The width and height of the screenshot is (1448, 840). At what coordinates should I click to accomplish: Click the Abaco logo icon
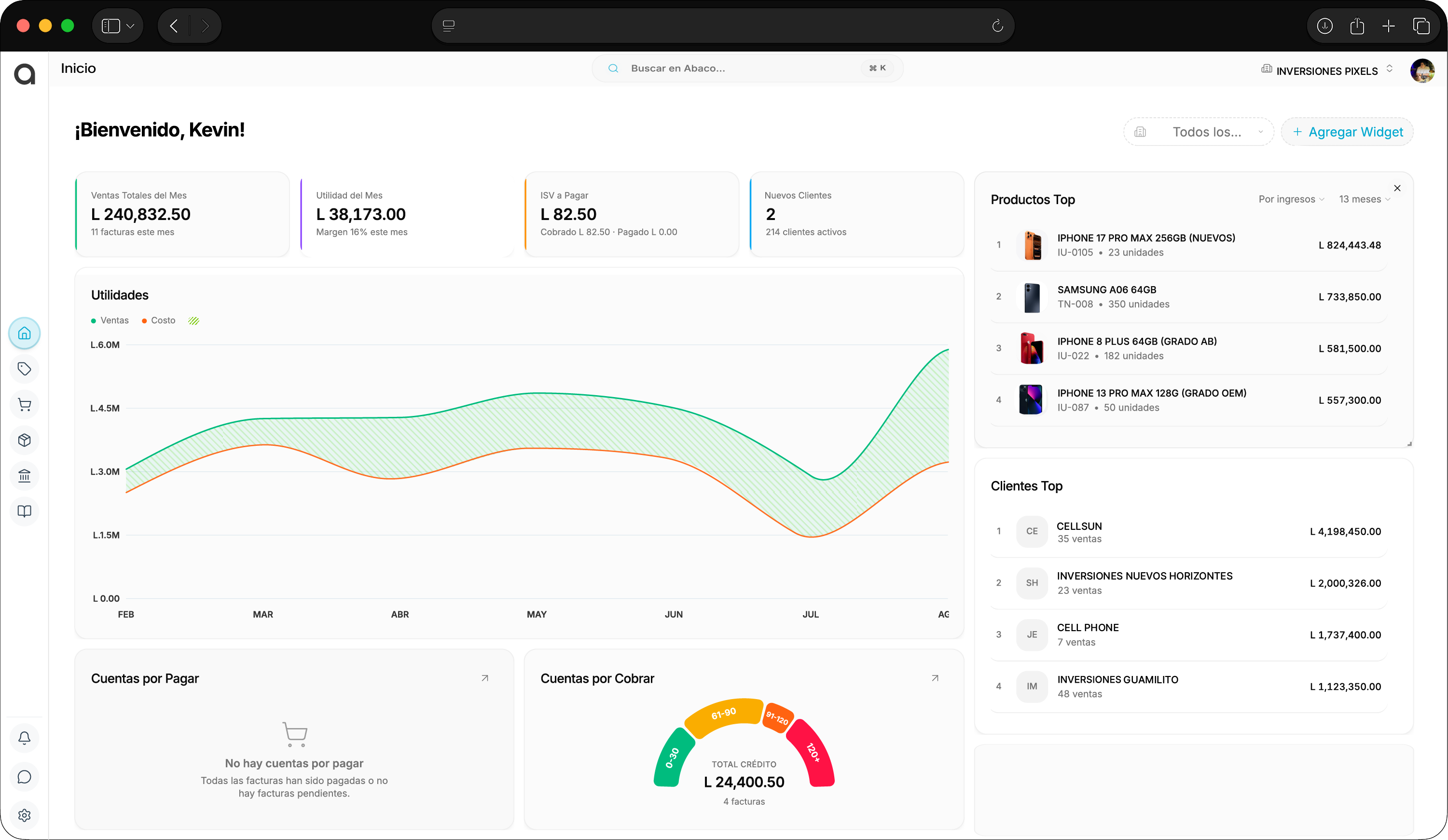click(x=25, y=74)
